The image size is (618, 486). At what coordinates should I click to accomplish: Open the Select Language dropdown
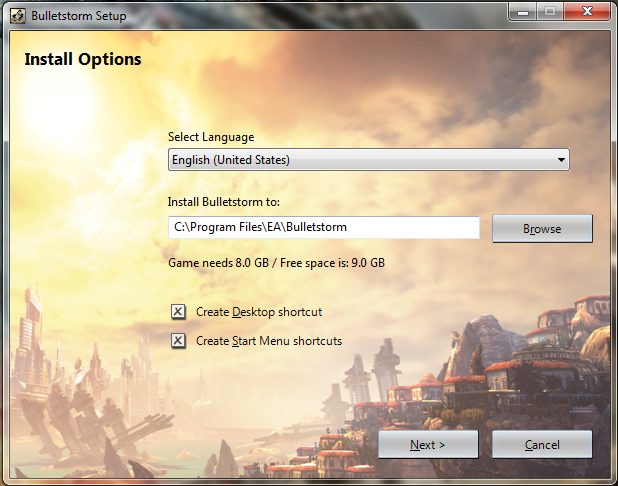[369, 160]
